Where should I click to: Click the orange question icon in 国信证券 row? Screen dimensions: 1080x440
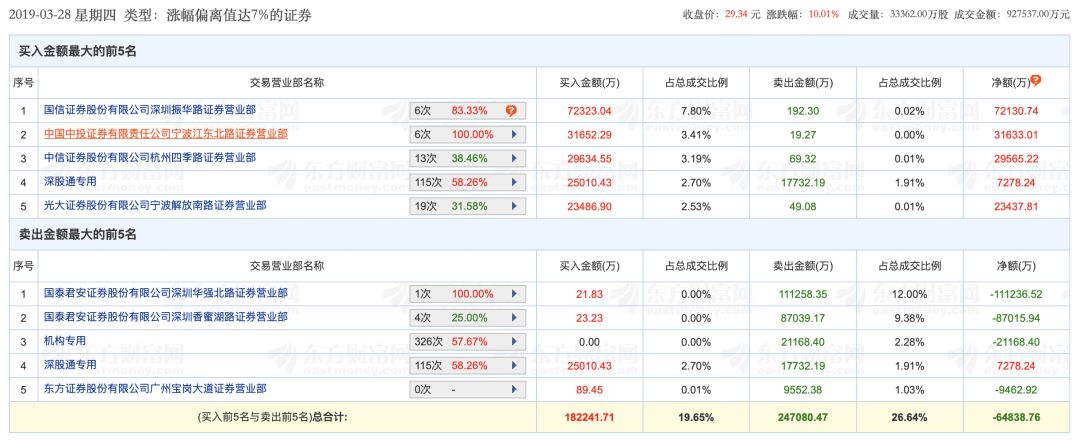[510, 110]
